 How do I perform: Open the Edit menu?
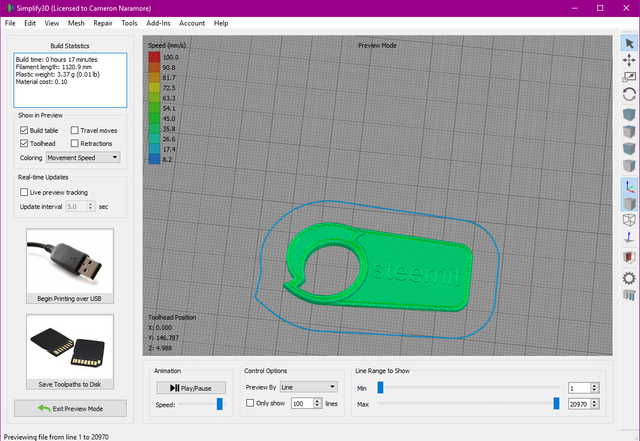[30, 23]
